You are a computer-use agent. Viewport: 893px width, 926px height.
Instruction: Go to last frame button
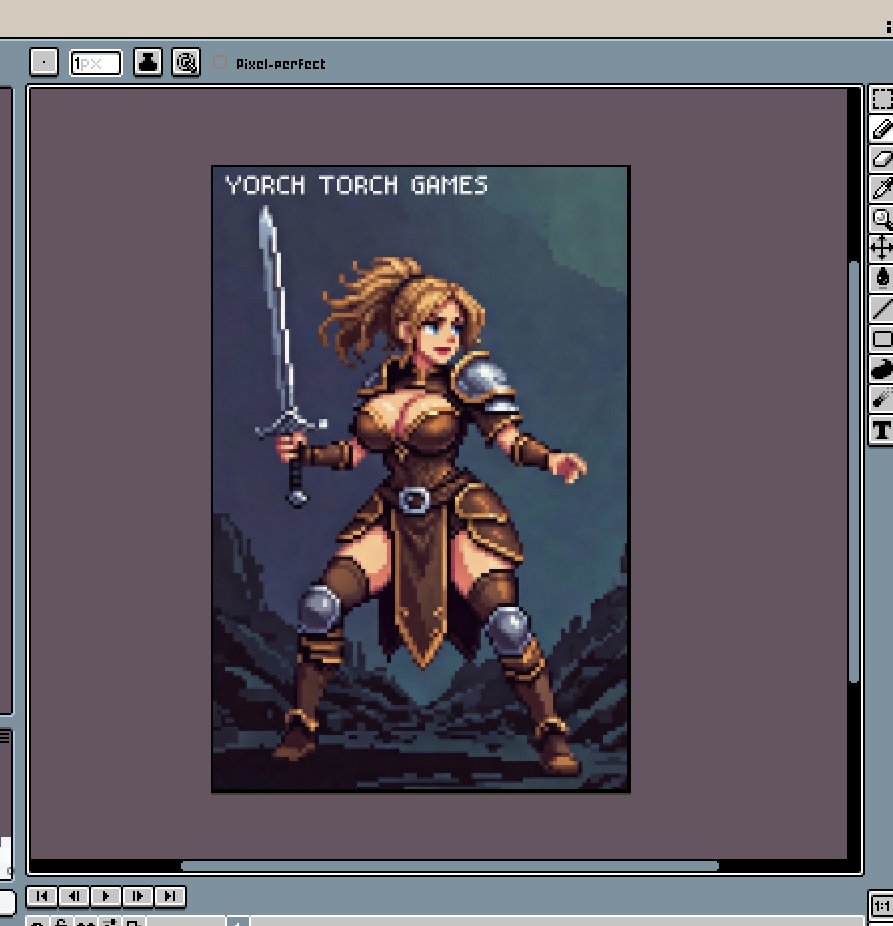[x=170, y=896]
